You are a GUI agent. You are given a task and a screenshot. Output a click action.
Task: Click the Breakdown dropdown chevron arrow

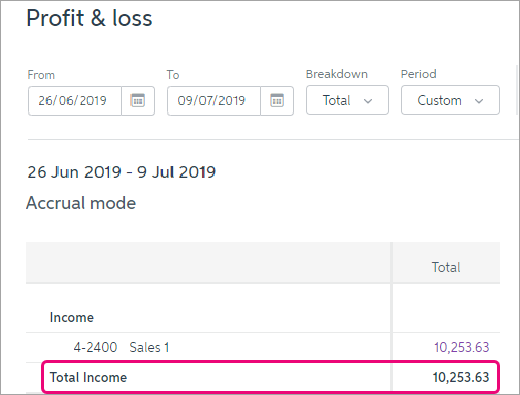click(368, 101)
